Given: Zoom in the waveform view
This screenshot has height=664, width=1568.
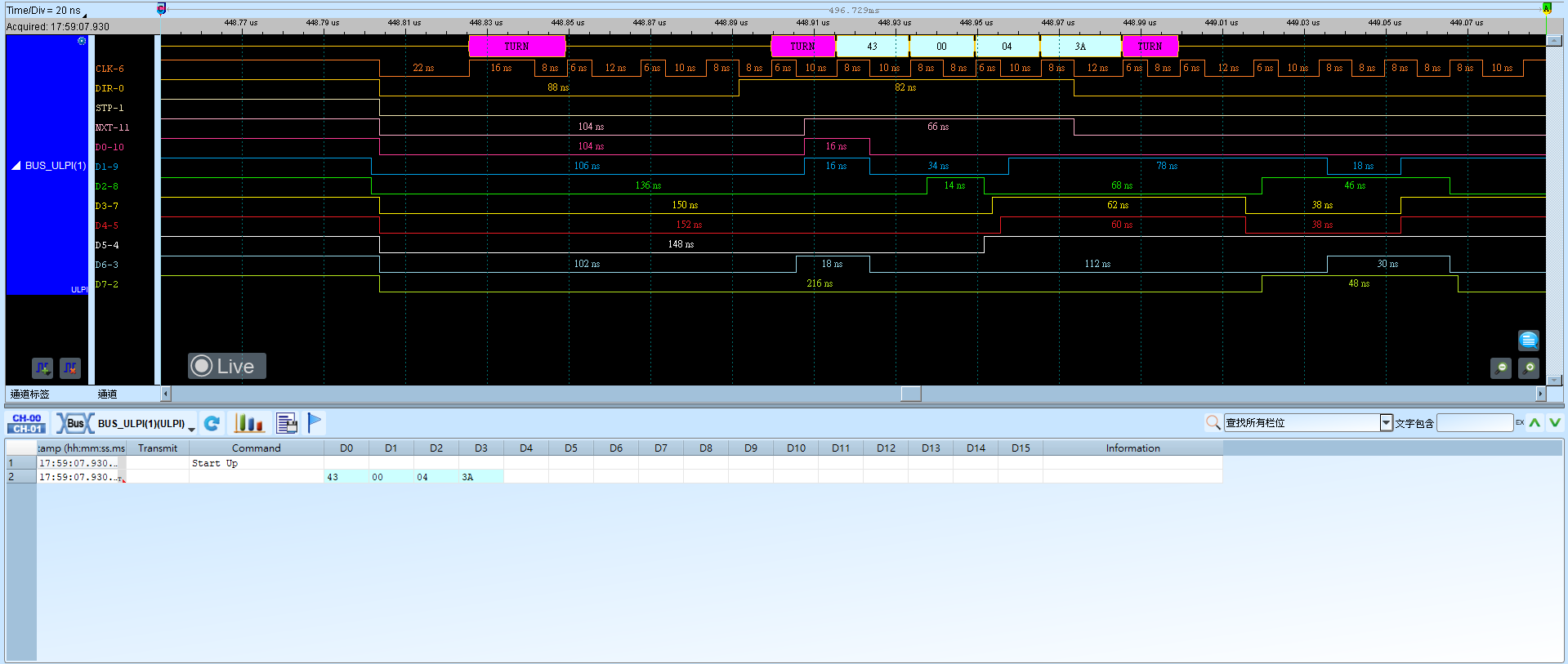Looking at the screenshot, I should coord(1529,368).
